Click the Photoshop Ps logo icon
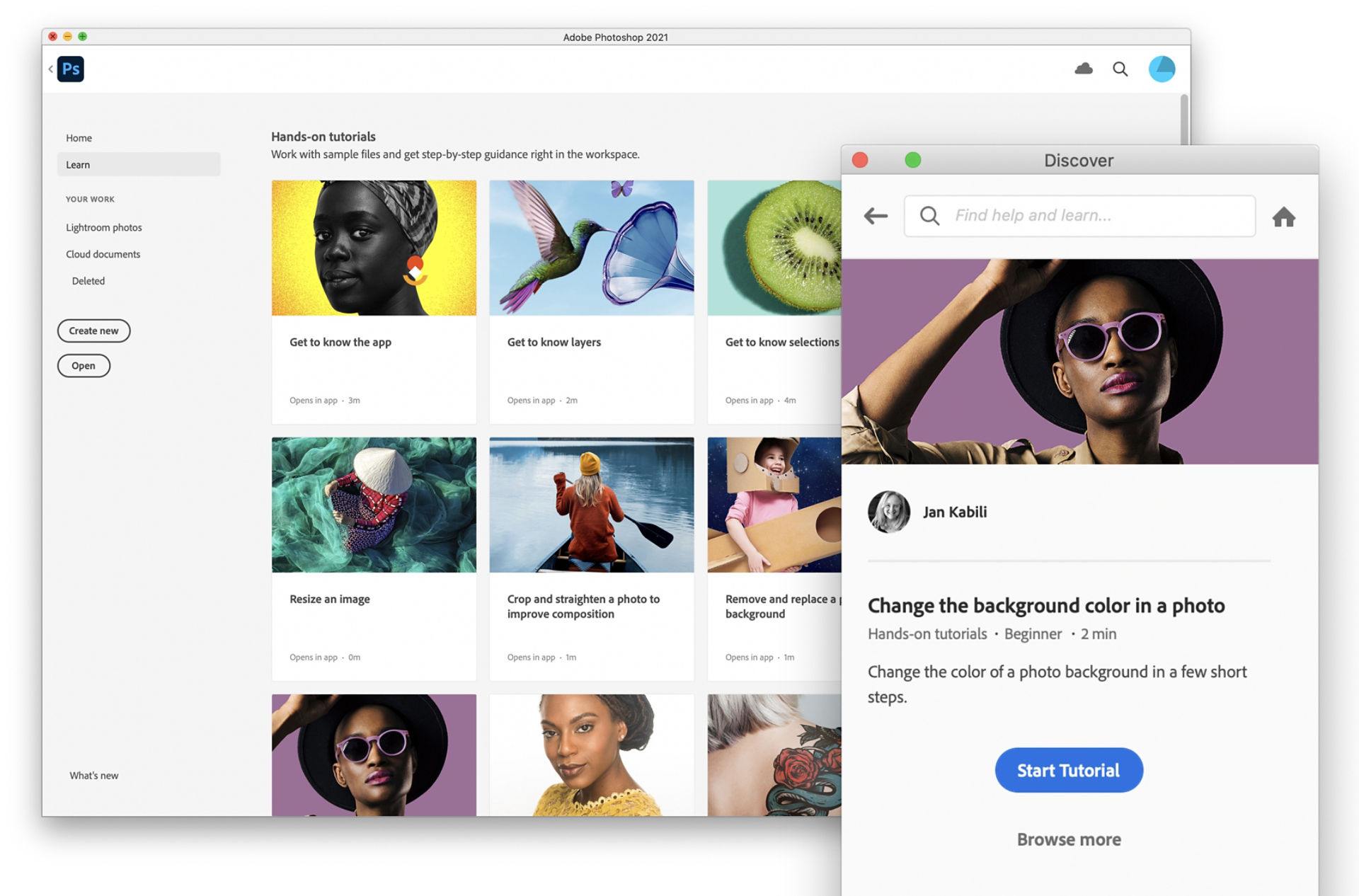 [70, 69]
